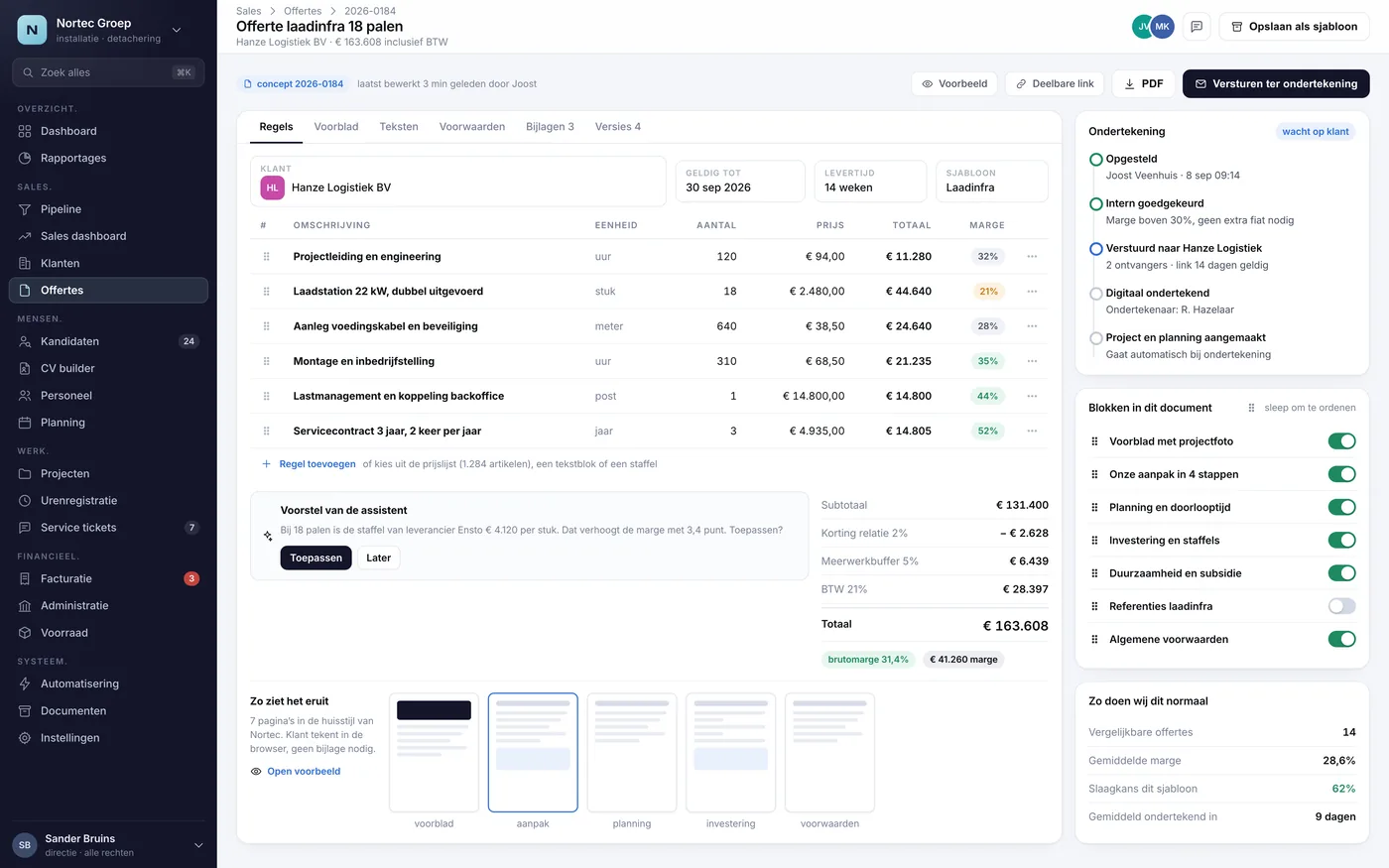
Task: Download the offer as PDF
Action: tap(1143, 84)
